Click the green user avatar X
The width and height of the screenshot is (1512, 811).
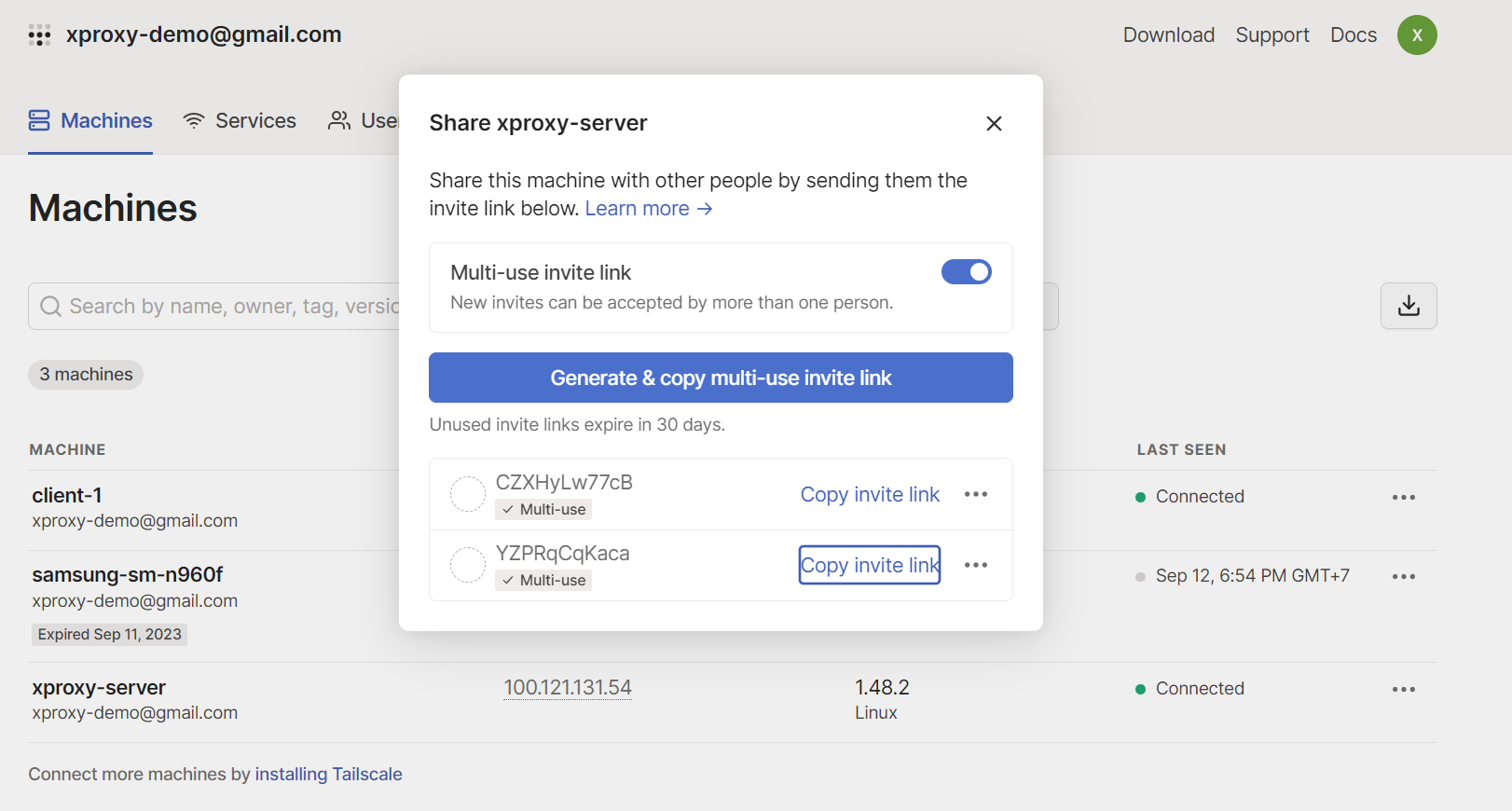[1417, 35]
